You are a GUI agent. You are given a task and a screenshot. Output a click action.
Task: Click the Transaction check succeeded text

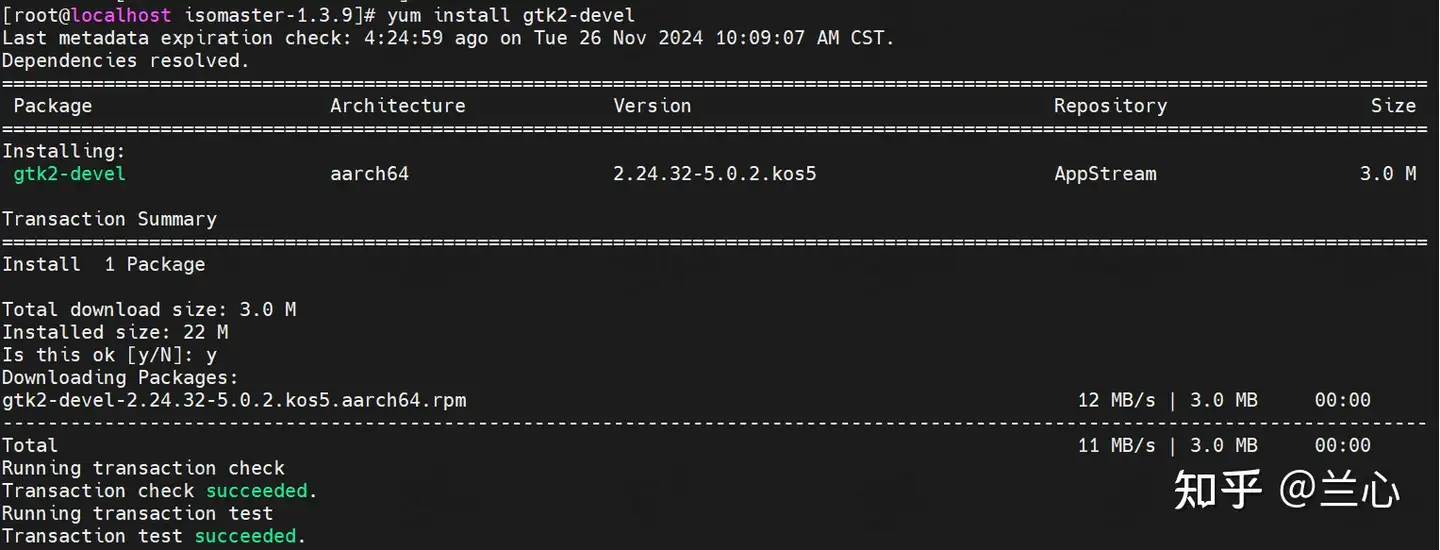pos(160,491)
